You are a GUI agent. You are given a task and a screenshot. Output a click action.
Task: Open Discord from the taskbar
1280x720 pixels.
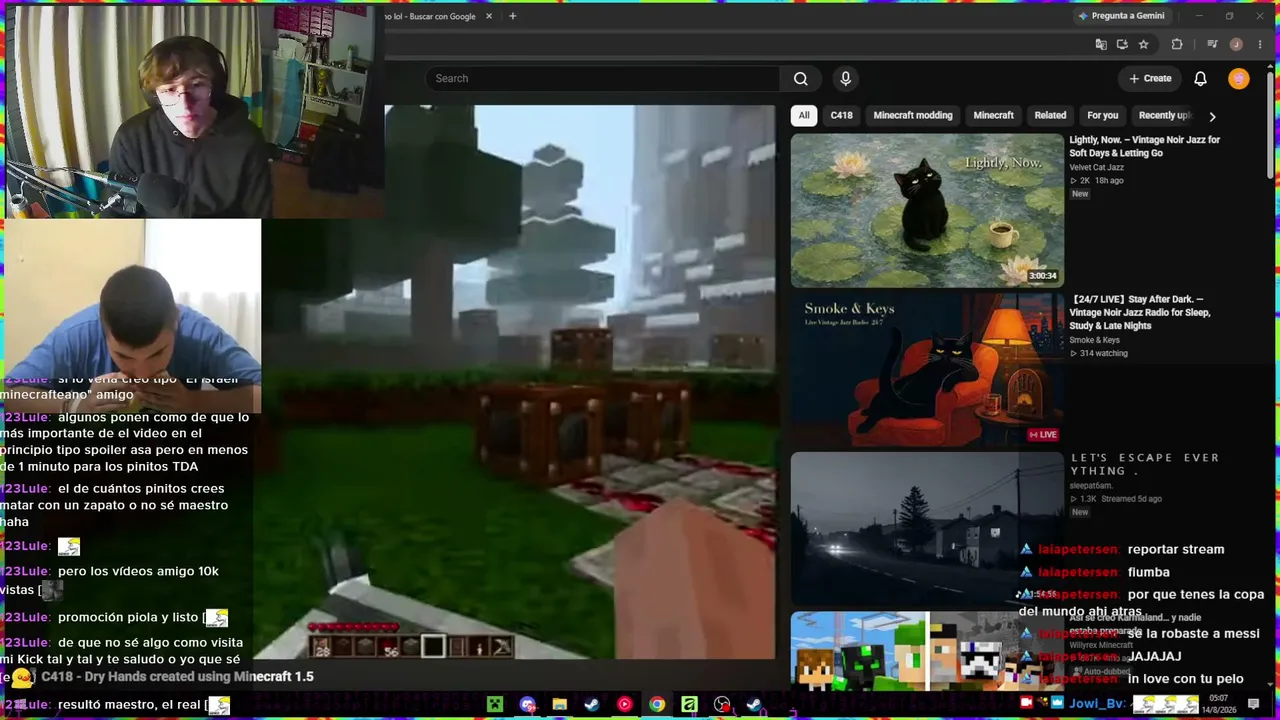coord(528,705)
